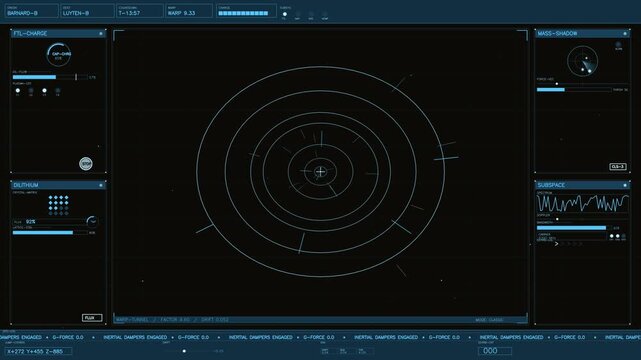Click the WARP 9.33 field
The height and width of the screenshot is (360, 641).
(x=189, y=11)
